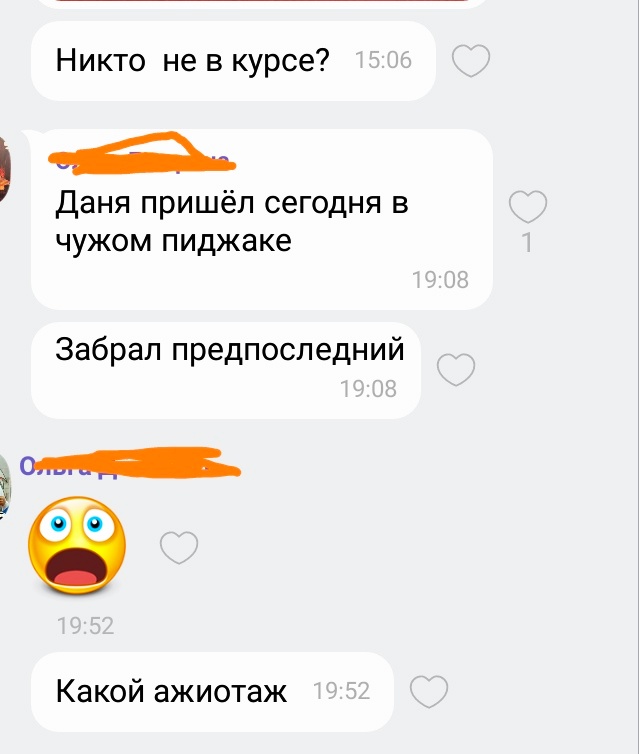The width and height of the screenshot is (639, 754).
Task: Select the "Никто не в курсе?" message bubble
Action: 233,61
